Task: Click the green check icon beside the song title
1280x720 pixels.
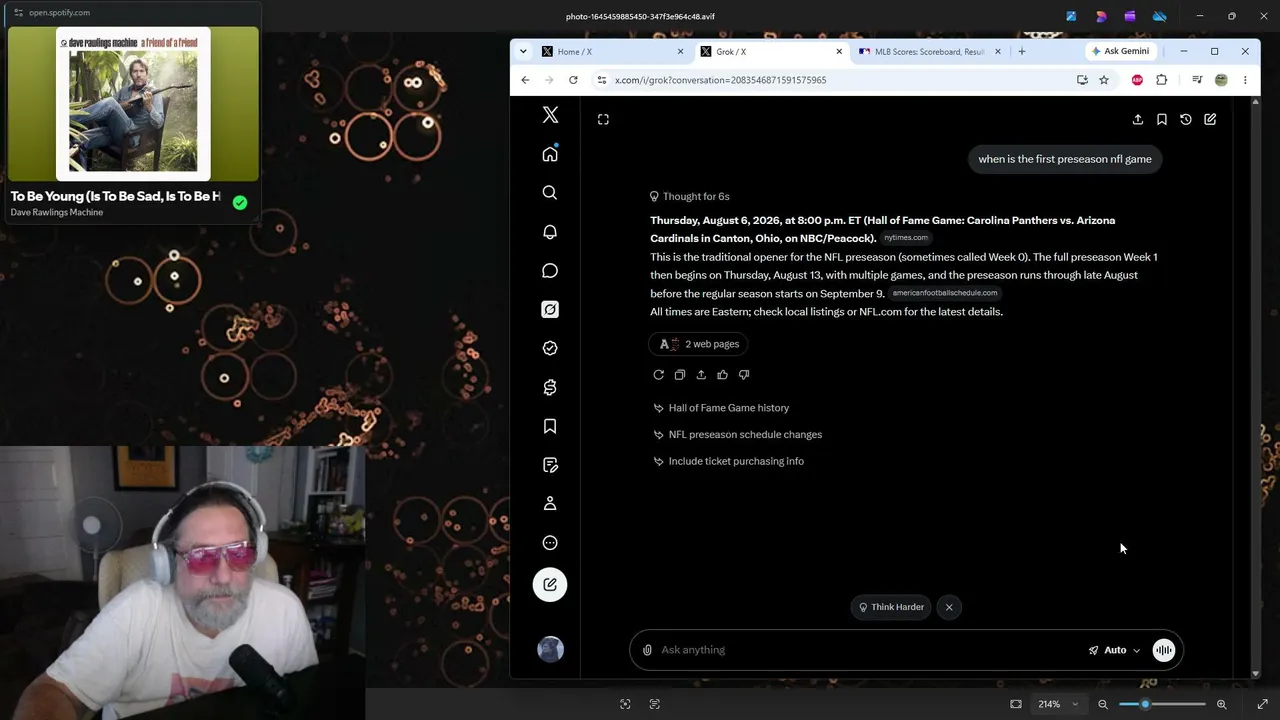Action: (x=240, y=203)
